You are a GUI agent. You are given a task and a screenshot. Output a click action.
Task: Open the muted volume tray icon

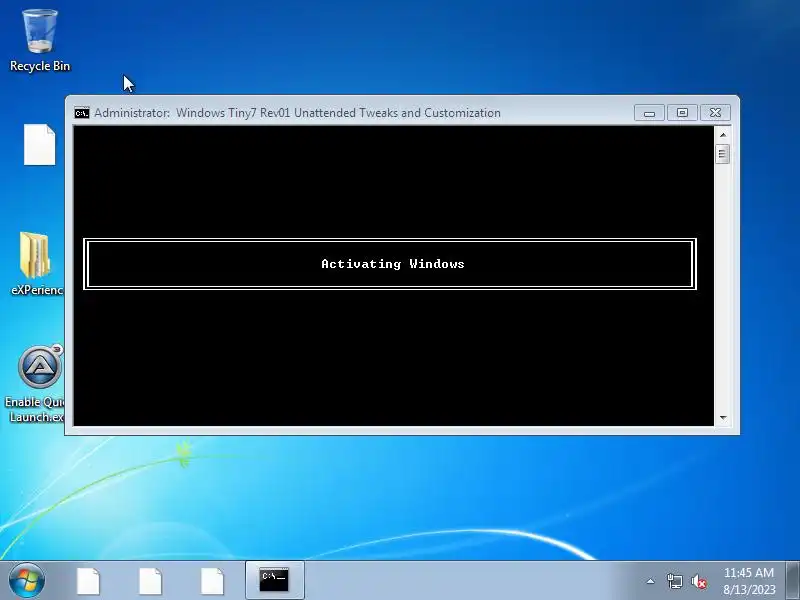tap(699, 581)
